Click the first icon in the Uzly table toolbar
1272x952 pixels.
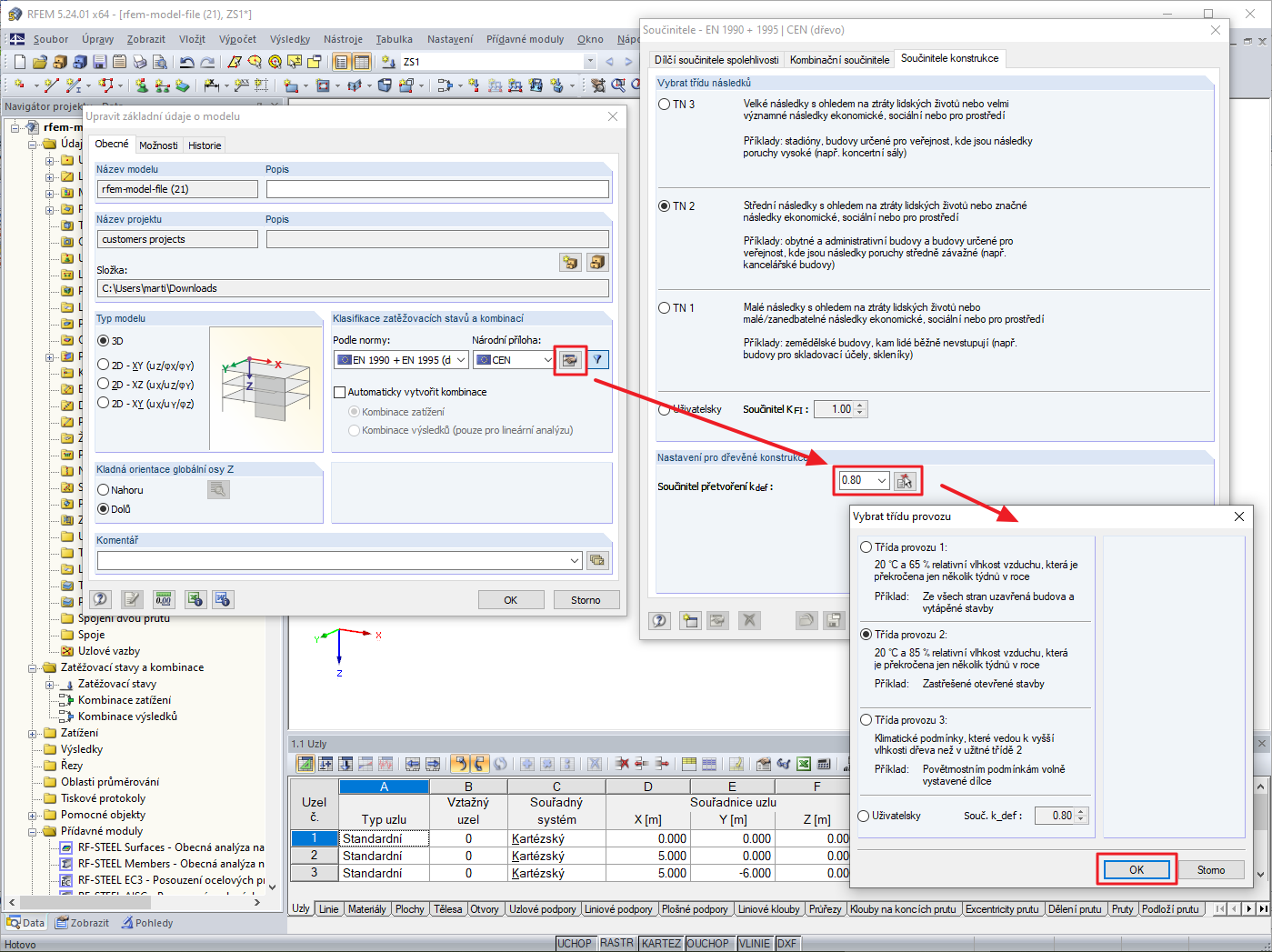pyautogui.click(x=305, y=764)
